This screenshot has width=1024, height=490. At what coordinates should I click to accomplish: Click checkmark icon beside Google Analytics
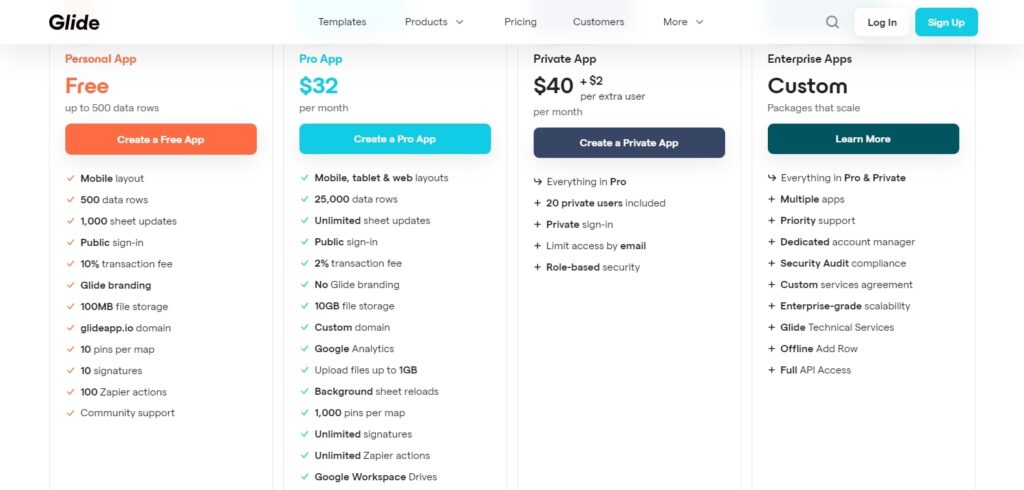click(x=304, y=349)
